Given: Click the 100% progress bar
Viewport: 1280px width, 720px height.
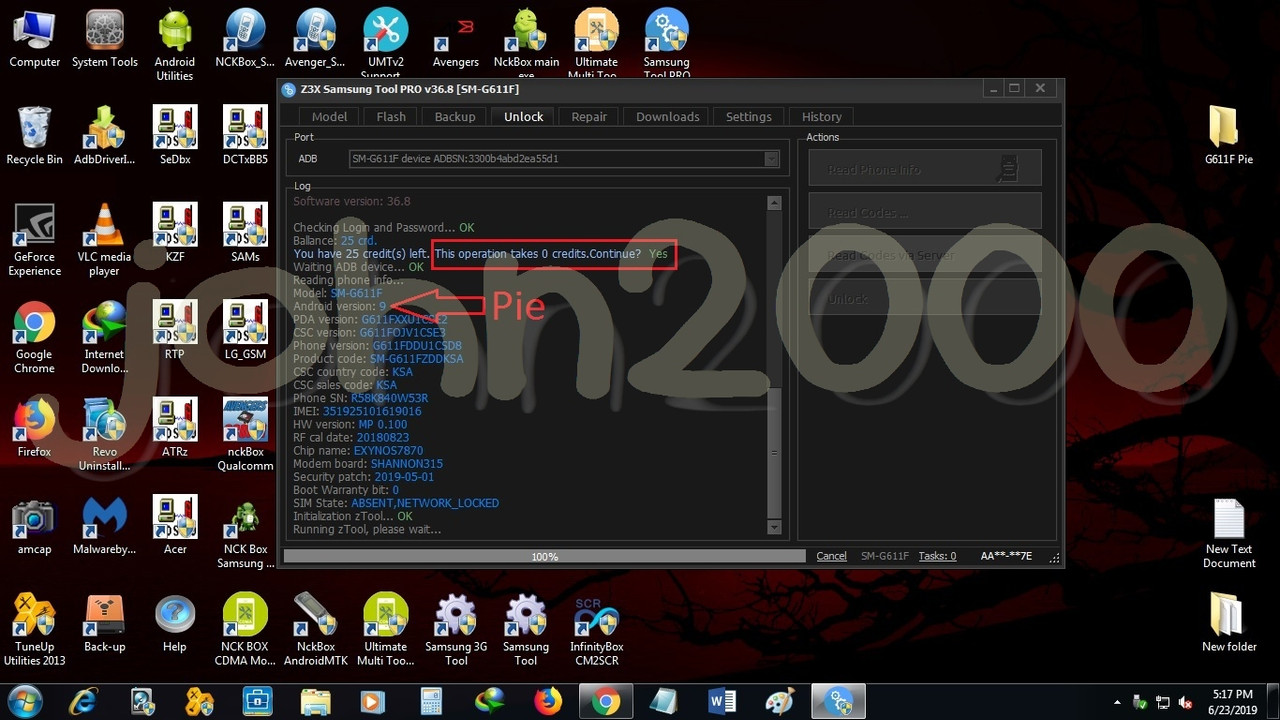Looking at the screenshot, I should (x=544, y=556).
